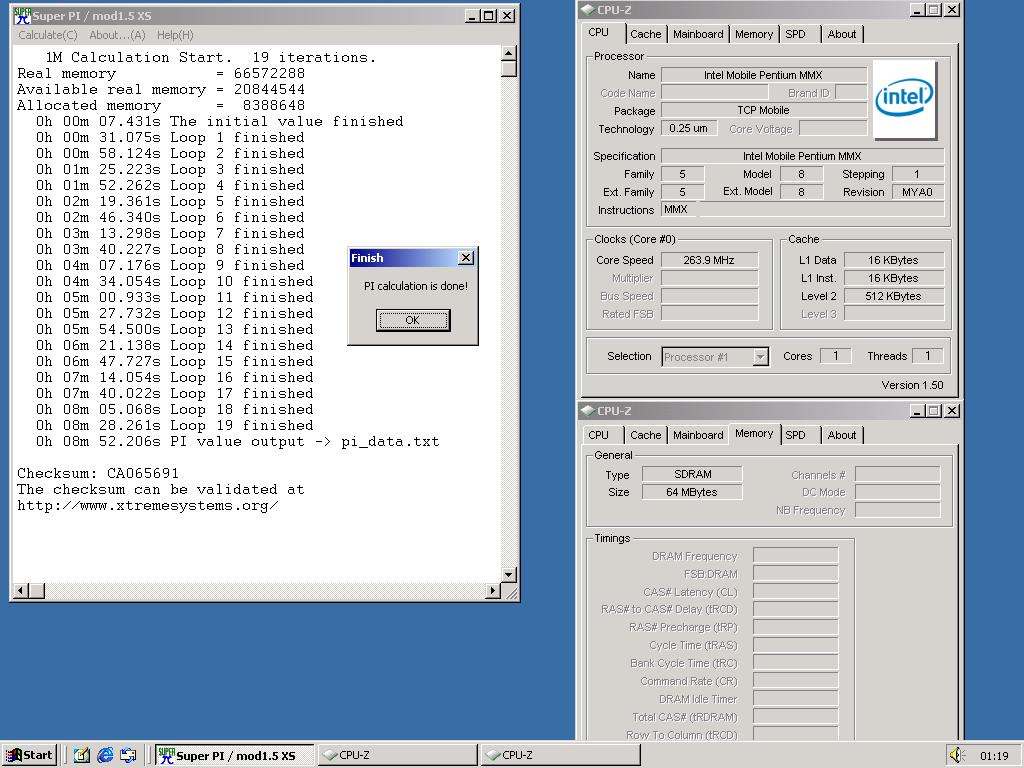Click the Level 2 cache 512 KBytes field

coord(893,296)
